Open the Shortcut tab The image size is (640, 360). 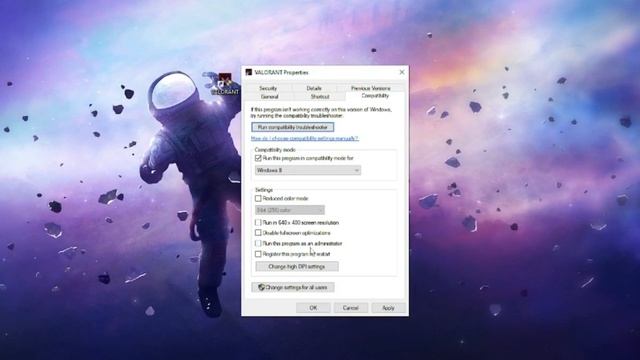pyautogui.click(x=320, y=97)
